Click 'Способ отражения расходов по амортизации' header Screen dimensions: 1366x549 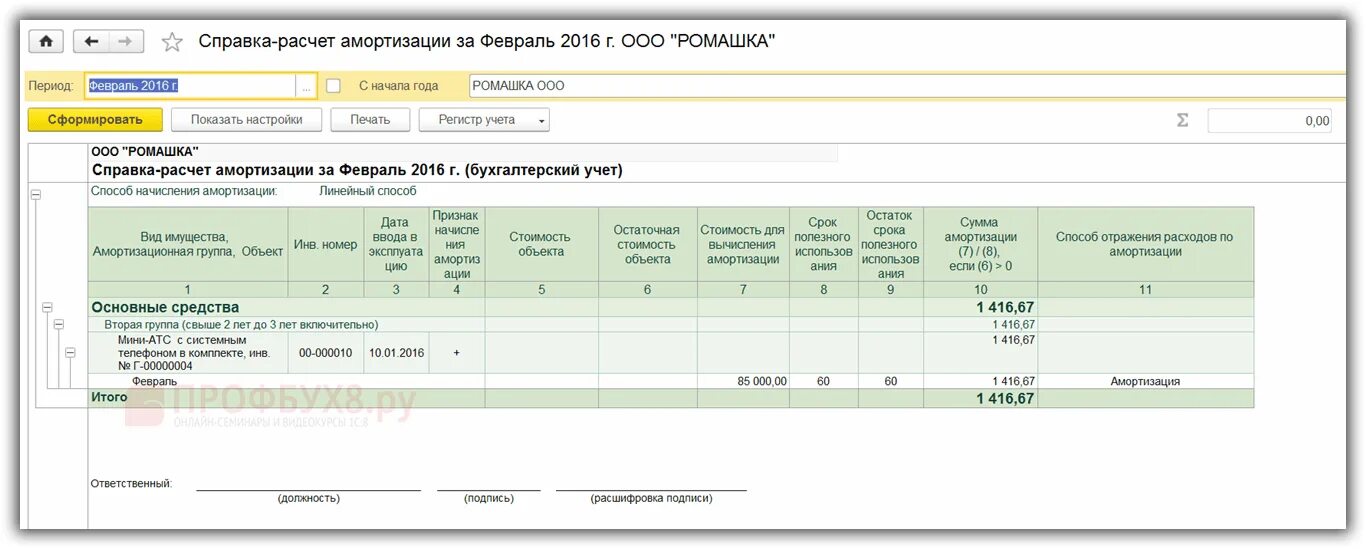[1145, 244]
